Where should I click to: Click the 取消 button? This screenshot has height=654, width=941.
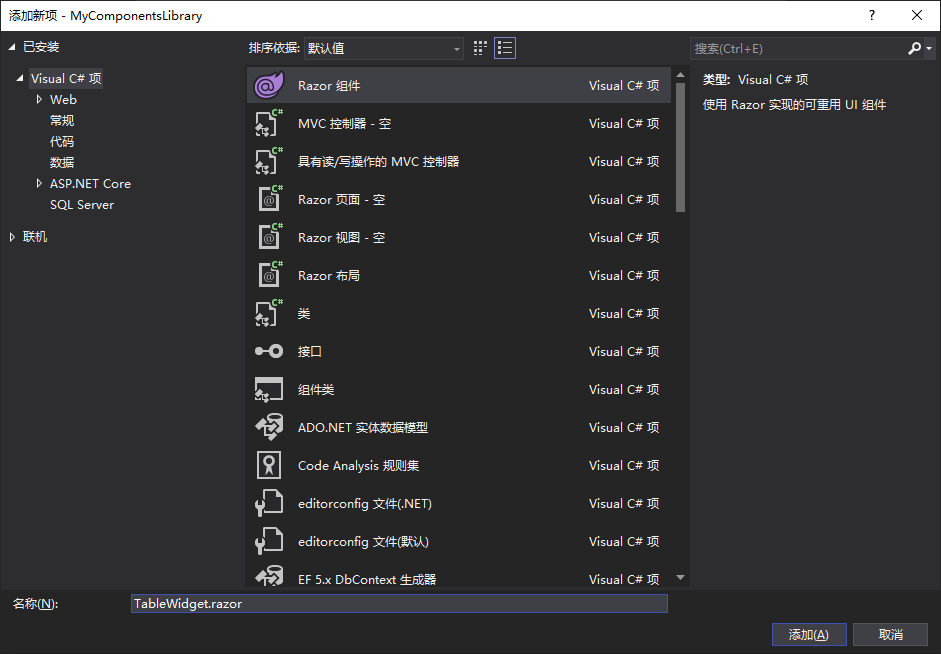pos(891,634)
